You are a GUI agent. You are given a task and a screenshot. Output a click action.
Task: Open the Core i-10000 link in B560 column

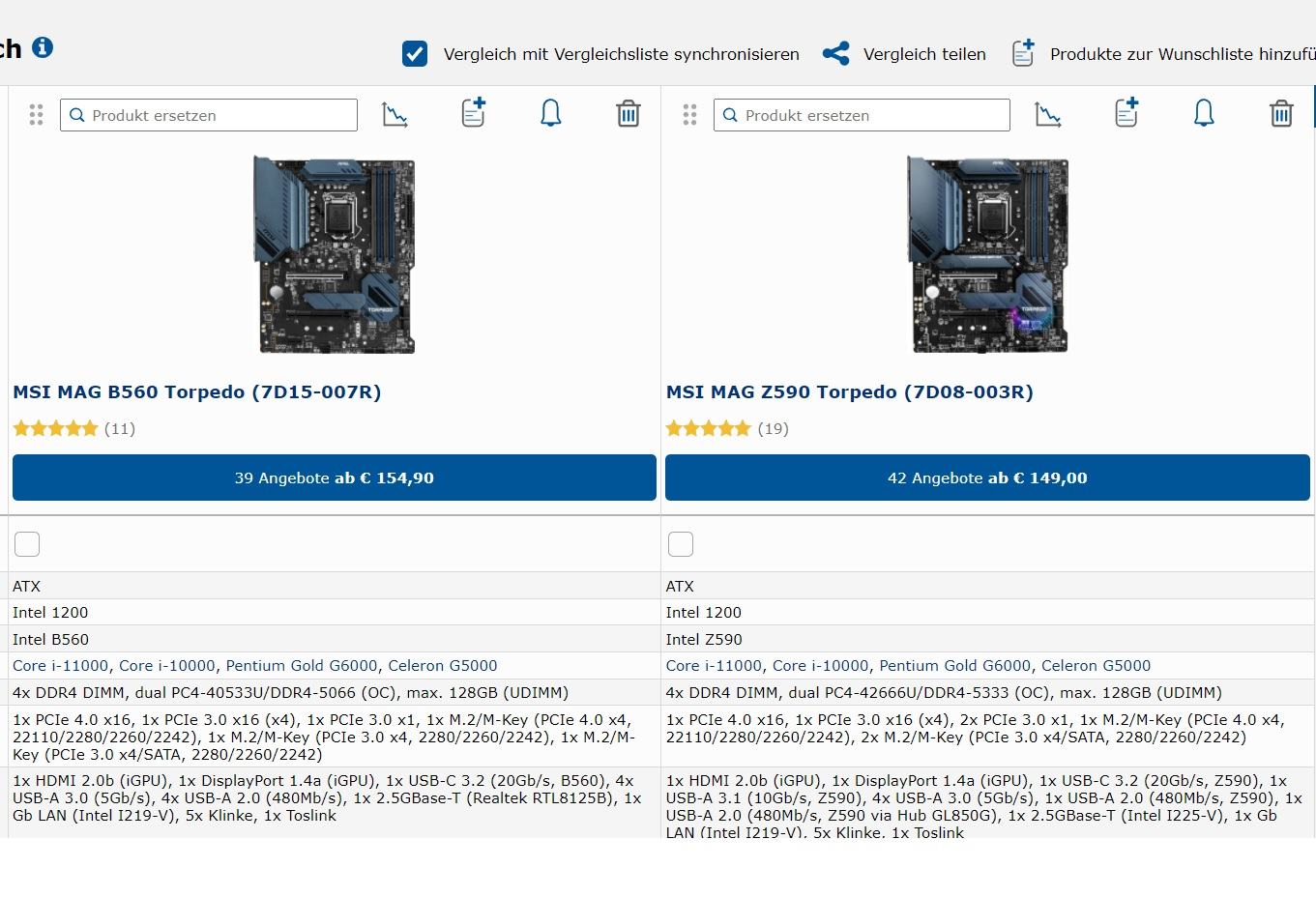167,665
